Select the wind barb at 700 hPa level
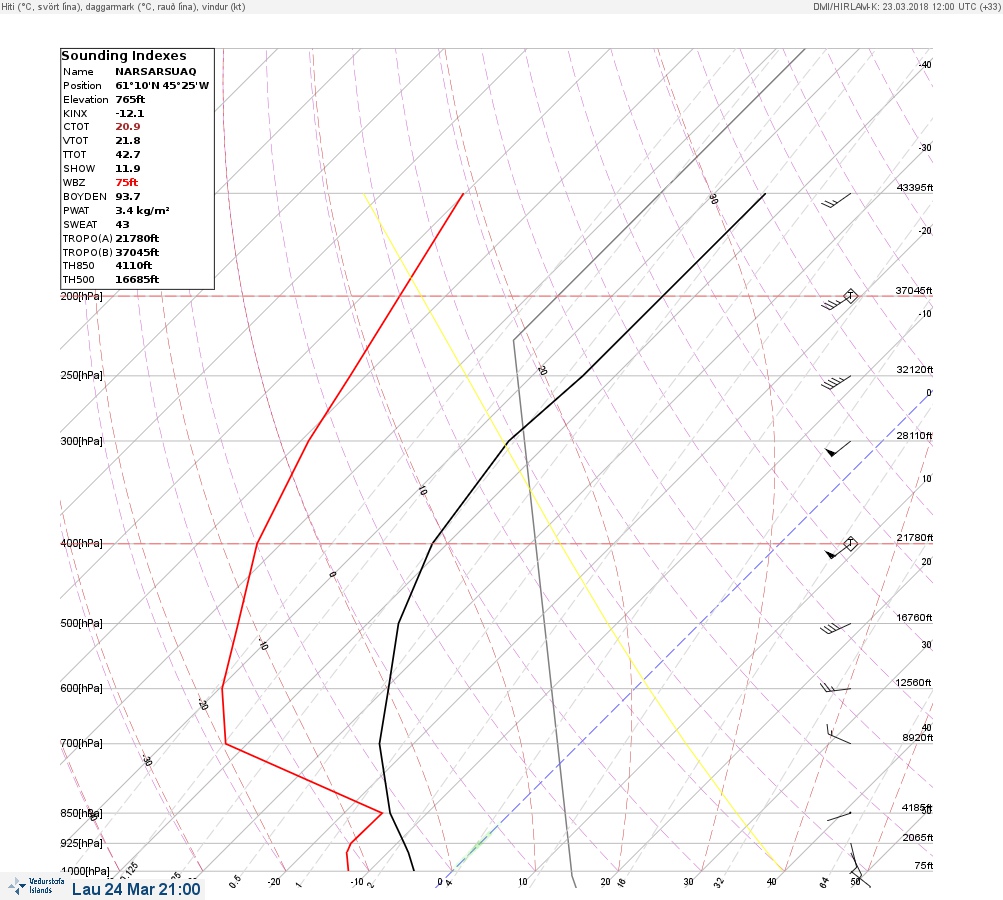 tap(838, 734)
